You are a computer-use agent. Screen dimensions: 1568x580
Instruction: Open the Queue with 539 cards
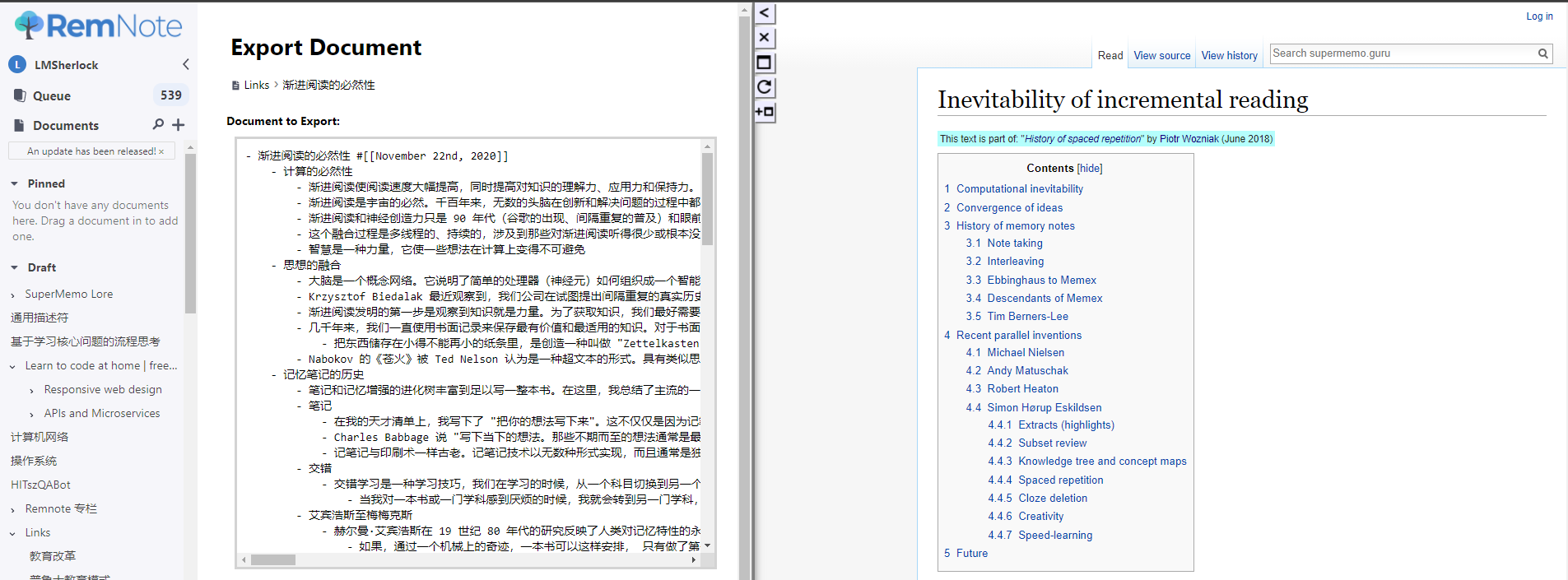point(99,95)
